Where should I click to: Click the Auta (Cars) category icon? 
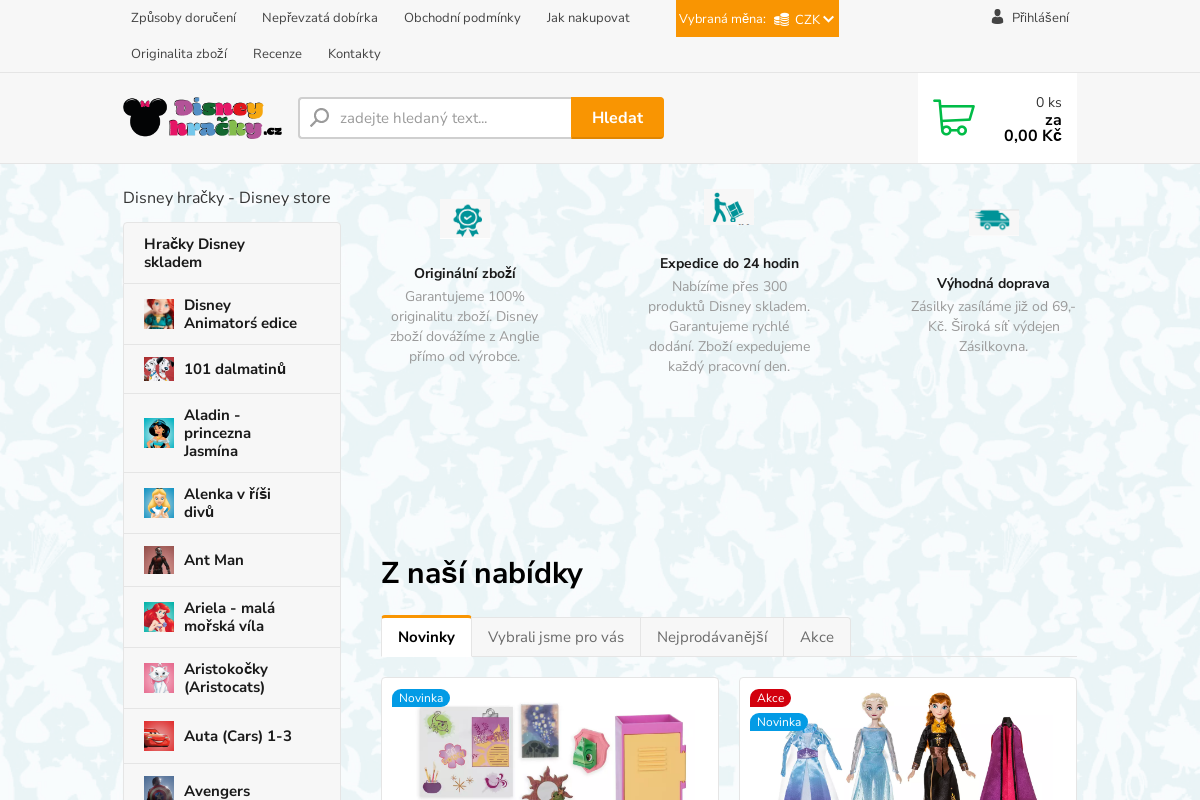[159, 736]
